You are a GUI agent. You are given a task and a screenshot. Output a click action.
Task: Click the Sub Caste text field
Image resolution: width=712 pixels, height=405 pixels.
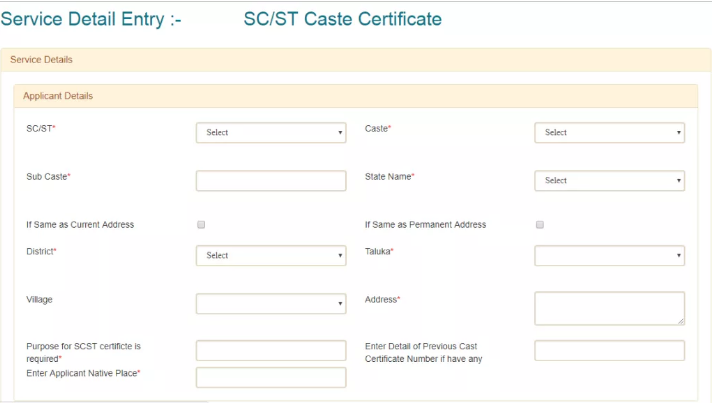click(270, 181)
